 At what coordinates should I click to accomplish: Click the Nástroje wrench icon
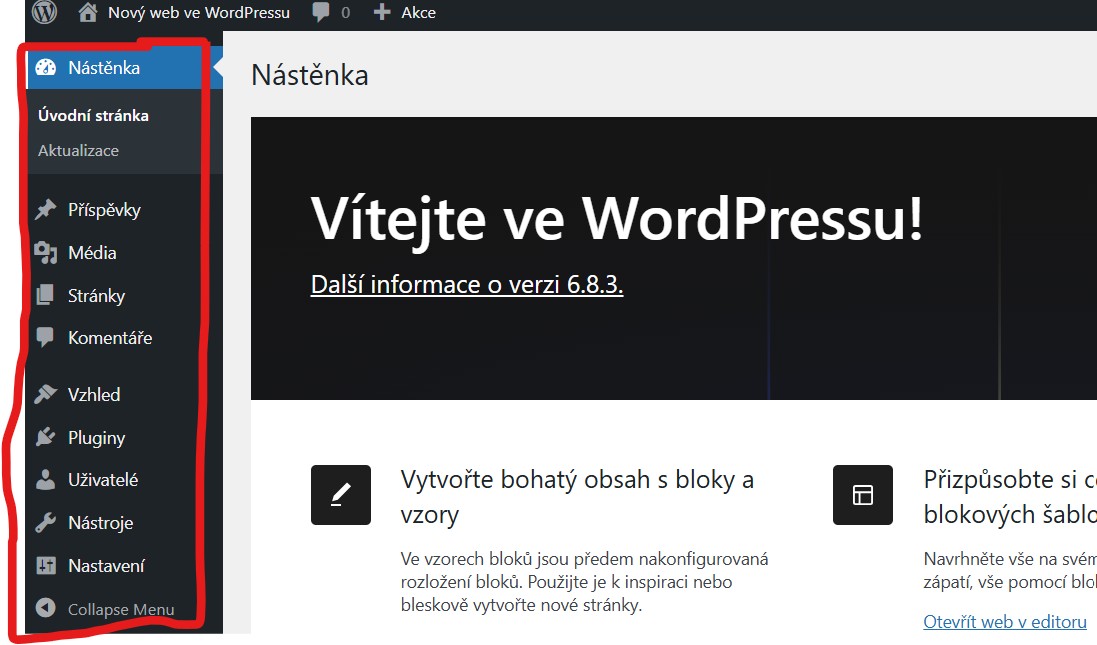[x=46, y=523]
